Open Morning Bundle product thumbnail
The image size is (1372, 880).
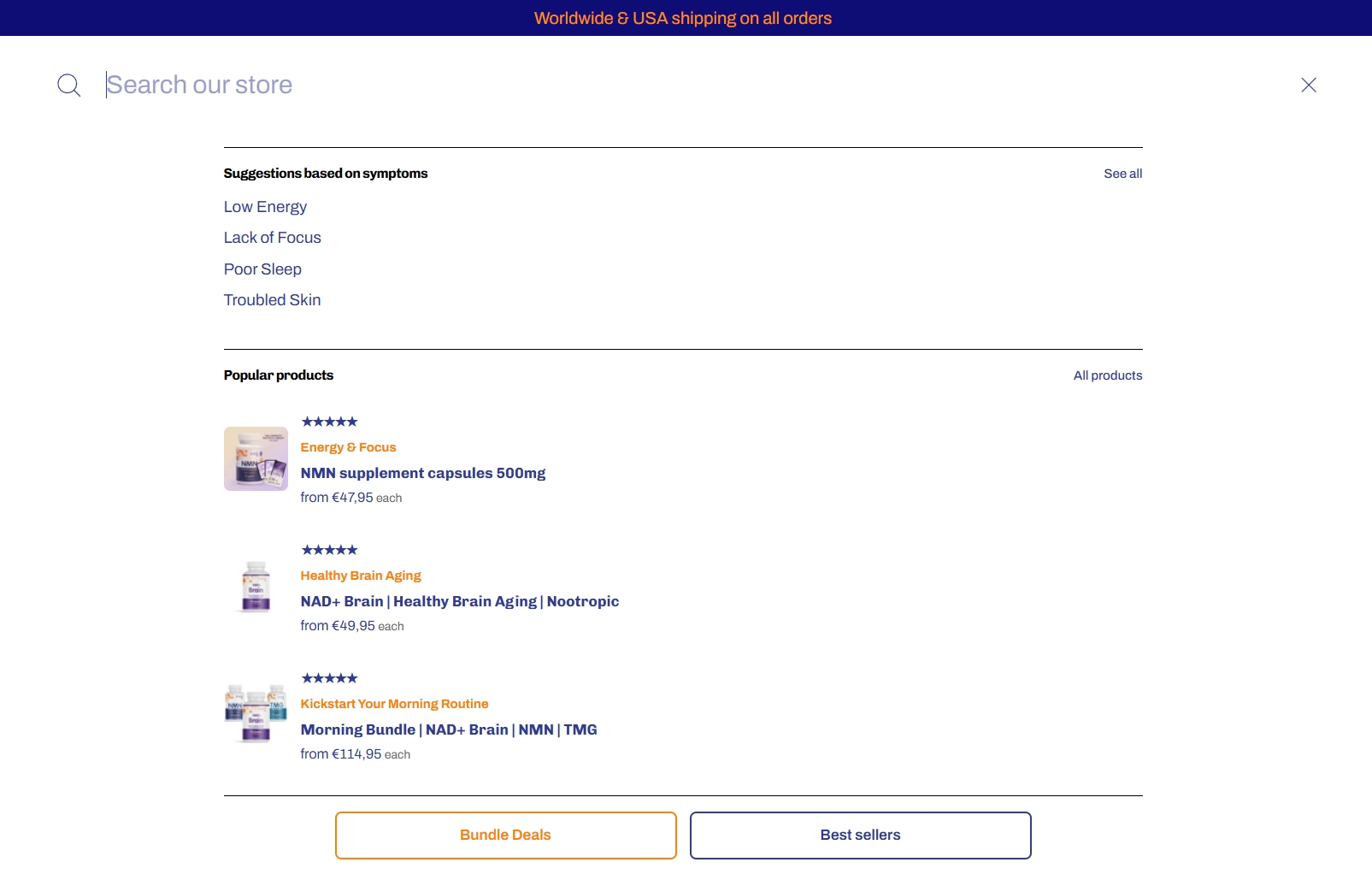click(x=256, y=715)
